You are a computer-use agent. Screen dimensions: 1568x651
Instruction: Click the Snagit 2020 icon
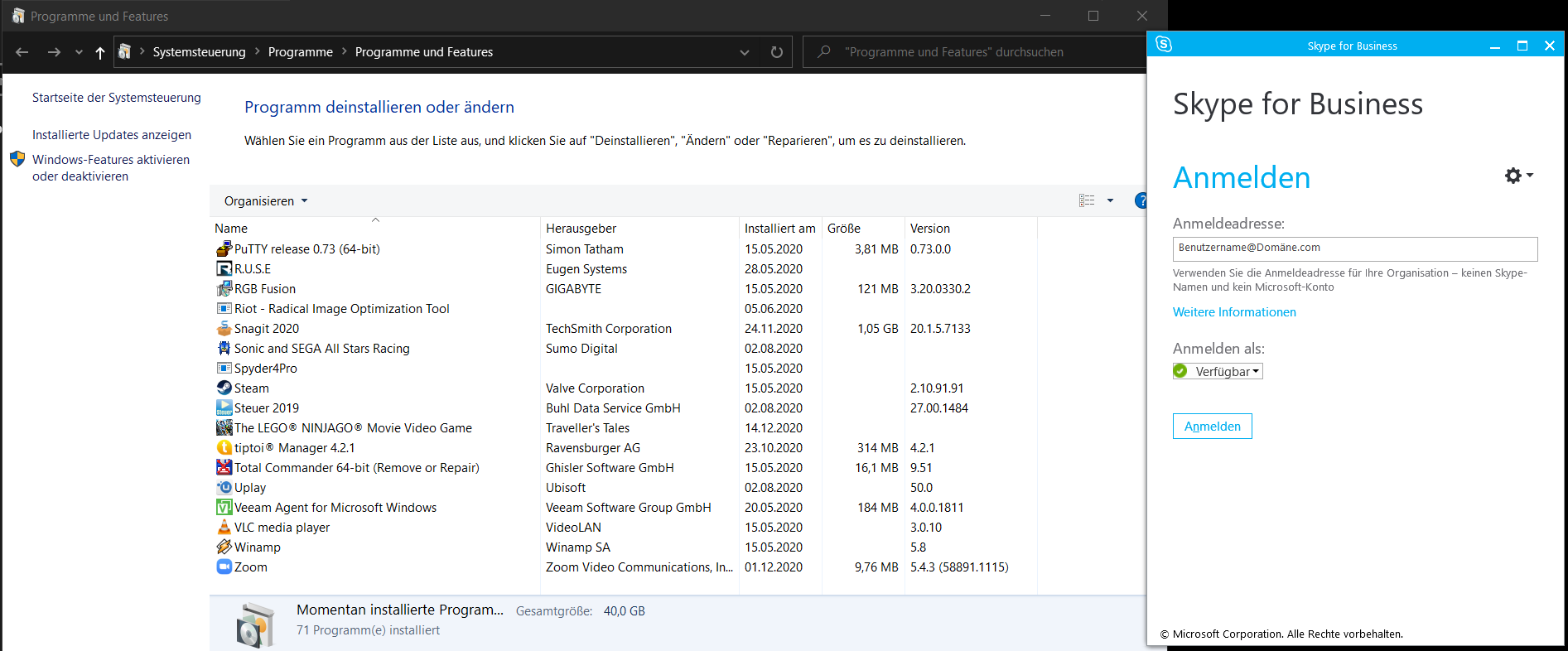224,328
